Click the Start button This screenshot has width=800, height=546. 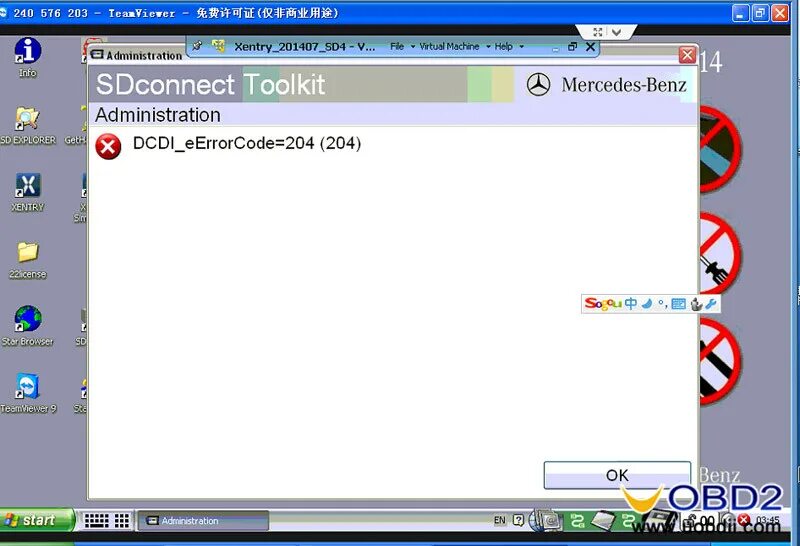tap(36, 520)
